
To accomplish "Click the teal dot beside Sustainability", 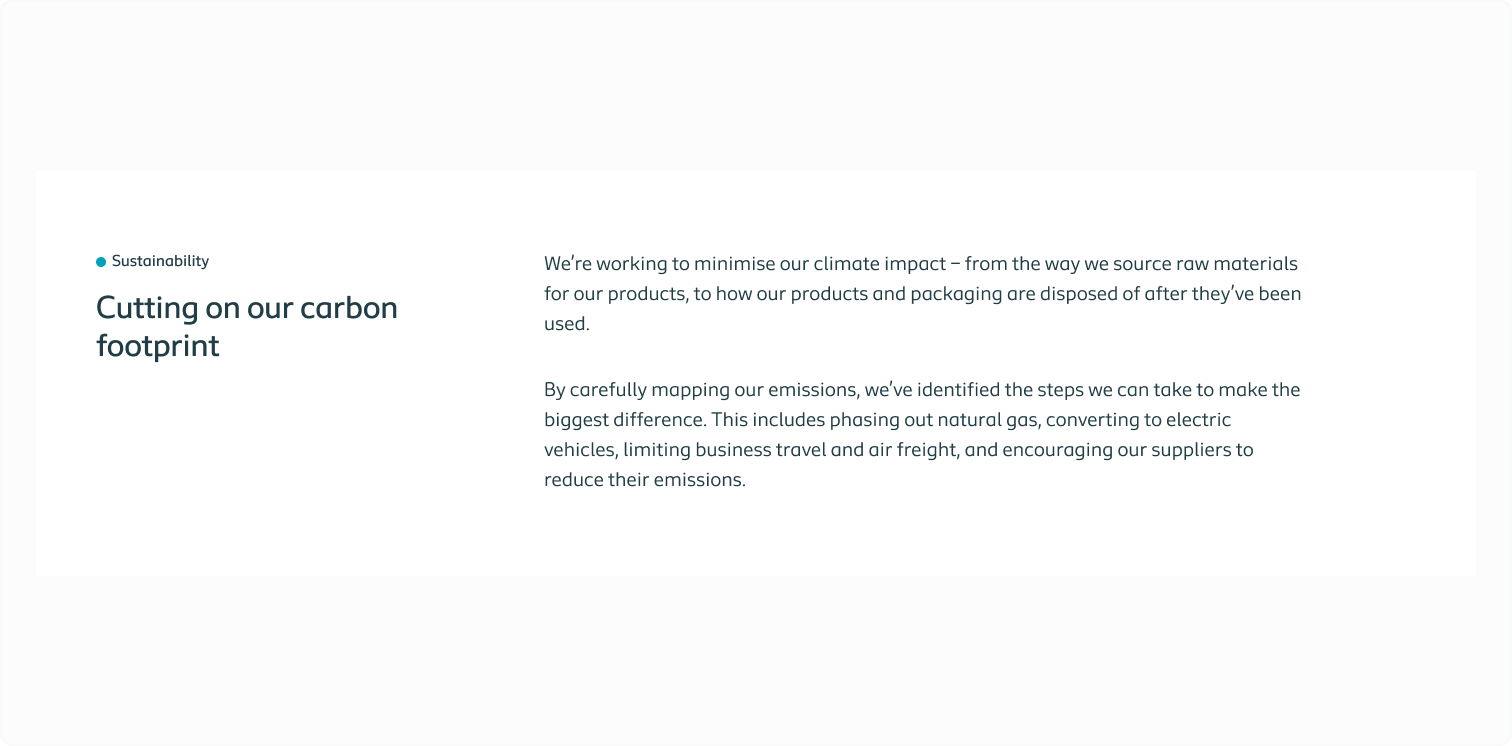I will pos(101,262).
